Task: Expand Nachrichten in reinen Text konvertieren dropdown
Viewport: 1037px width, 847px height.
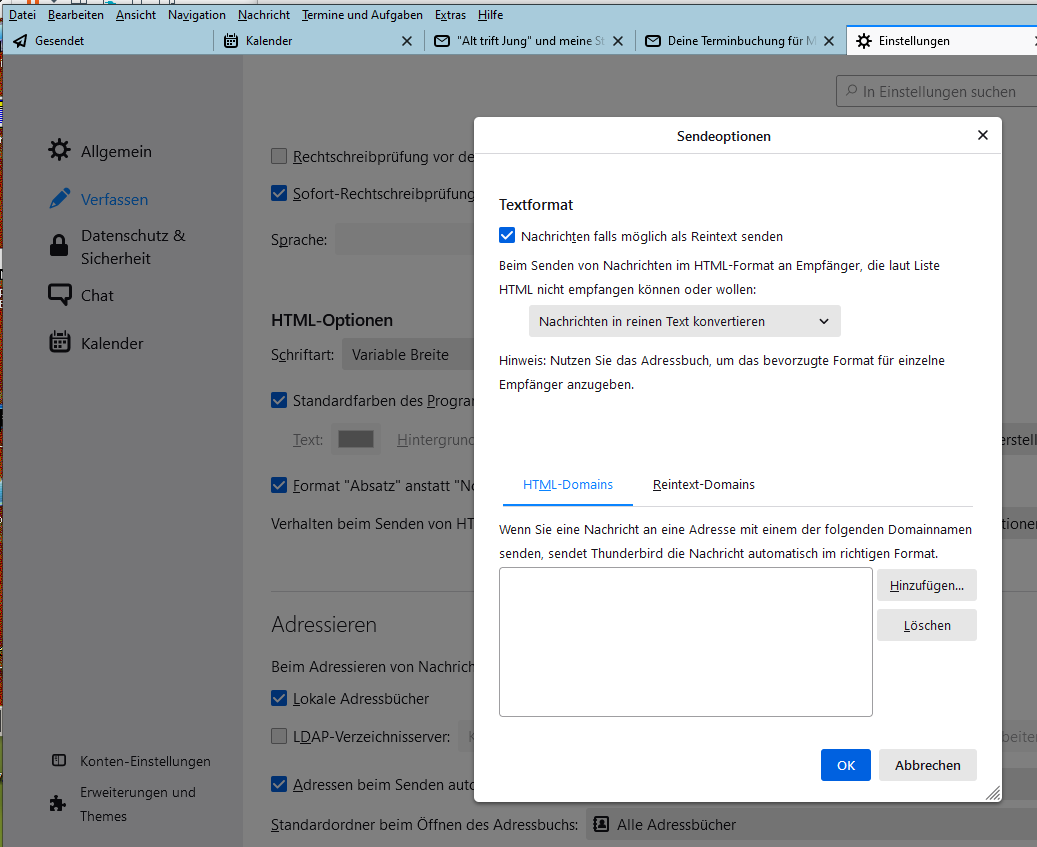Action: [684, 321]
